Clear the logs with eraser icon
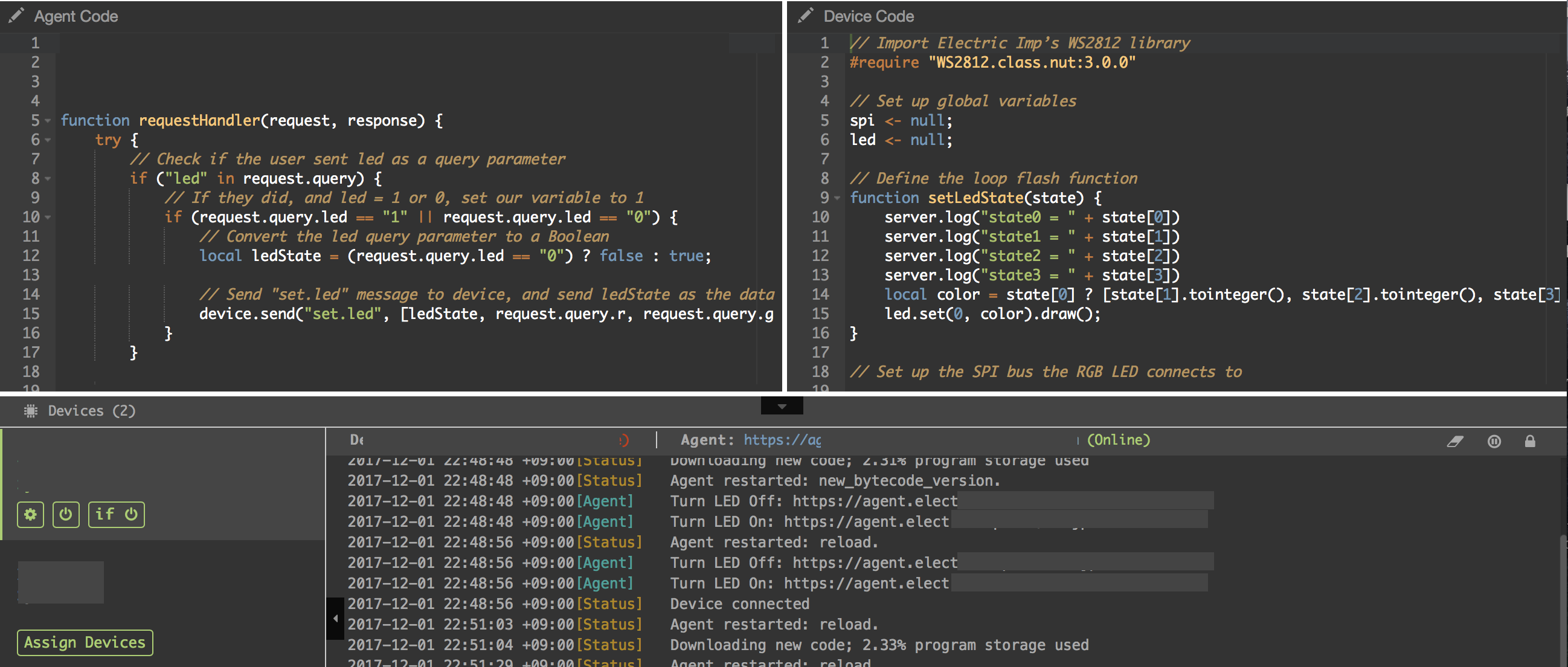The width and height of the screenshot is (1568, 667). 1456,441
